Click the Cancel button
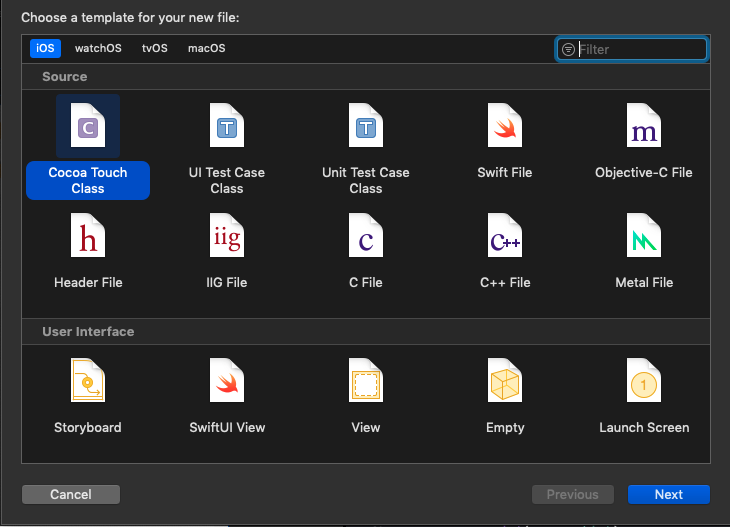 [x=71, y=494]
